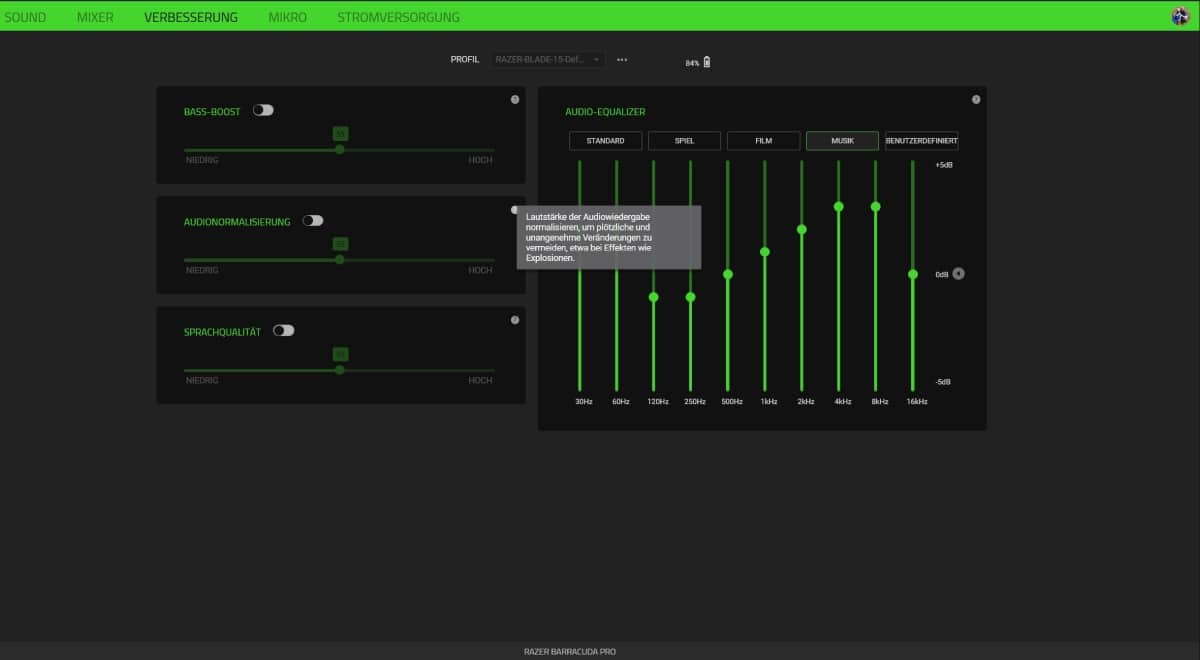
Task: Click the Sprachqualität help question mark icon
Action: [515, 320]
